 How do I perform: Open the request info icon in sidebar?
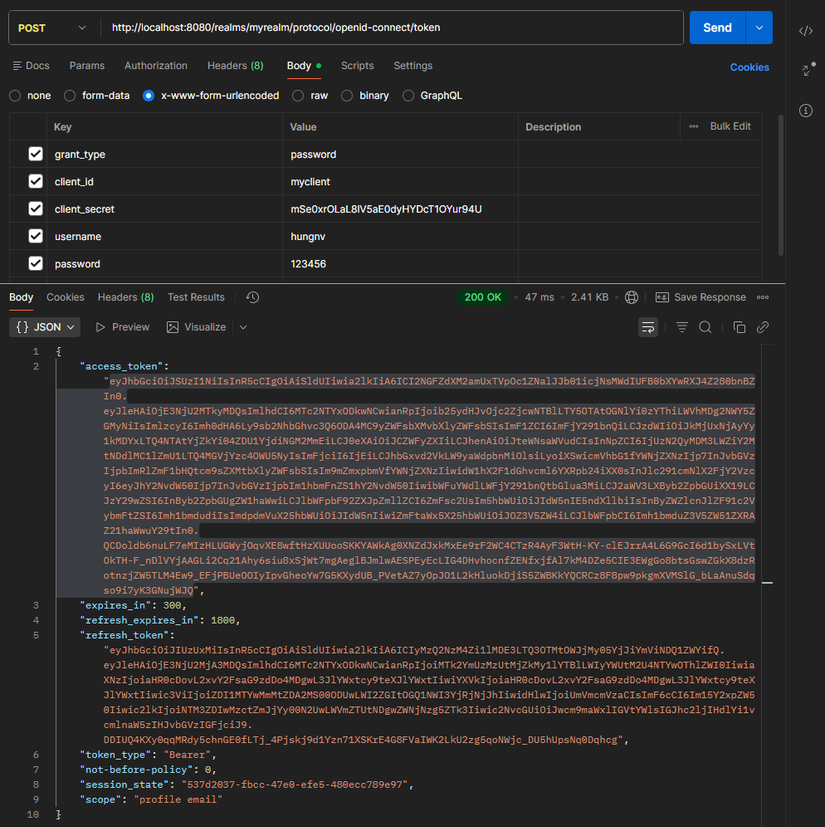click(806, 110)
